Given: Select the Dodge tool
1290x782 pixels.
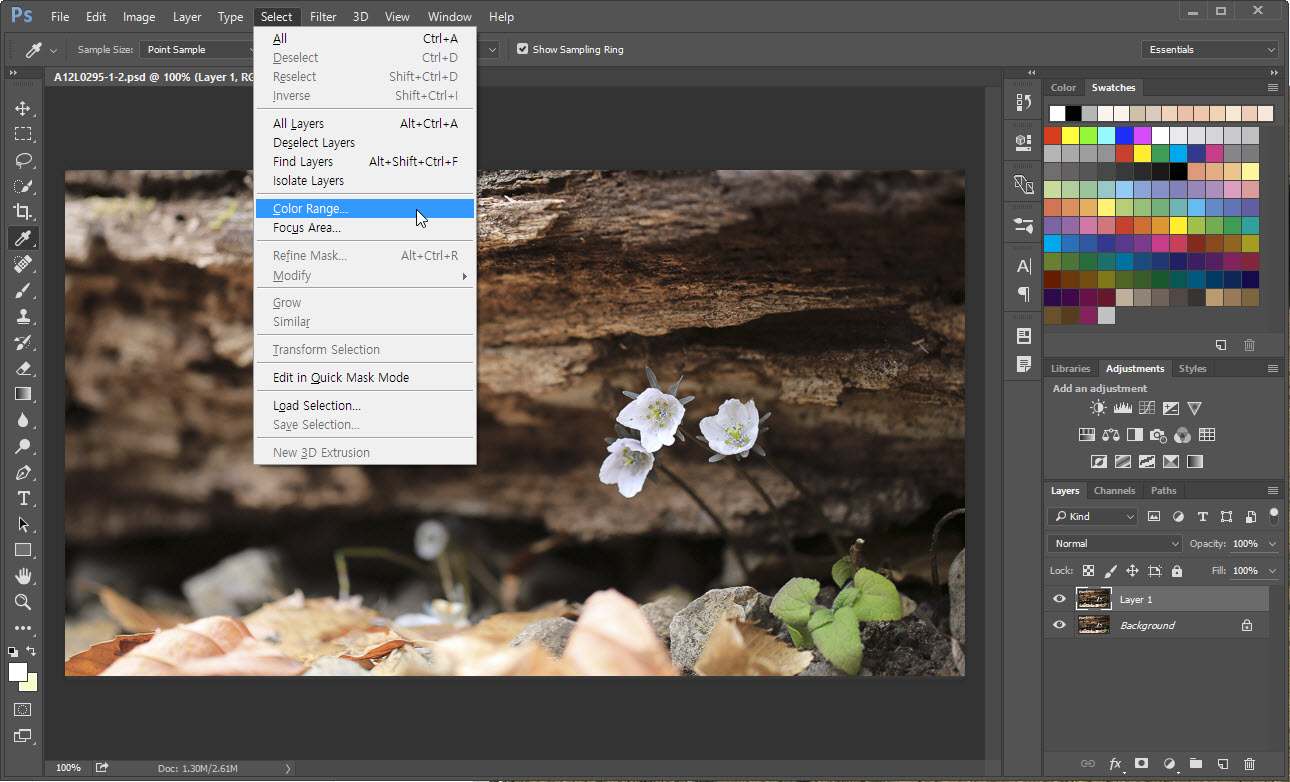Looking at the screenshot, I should click(22, 446).
